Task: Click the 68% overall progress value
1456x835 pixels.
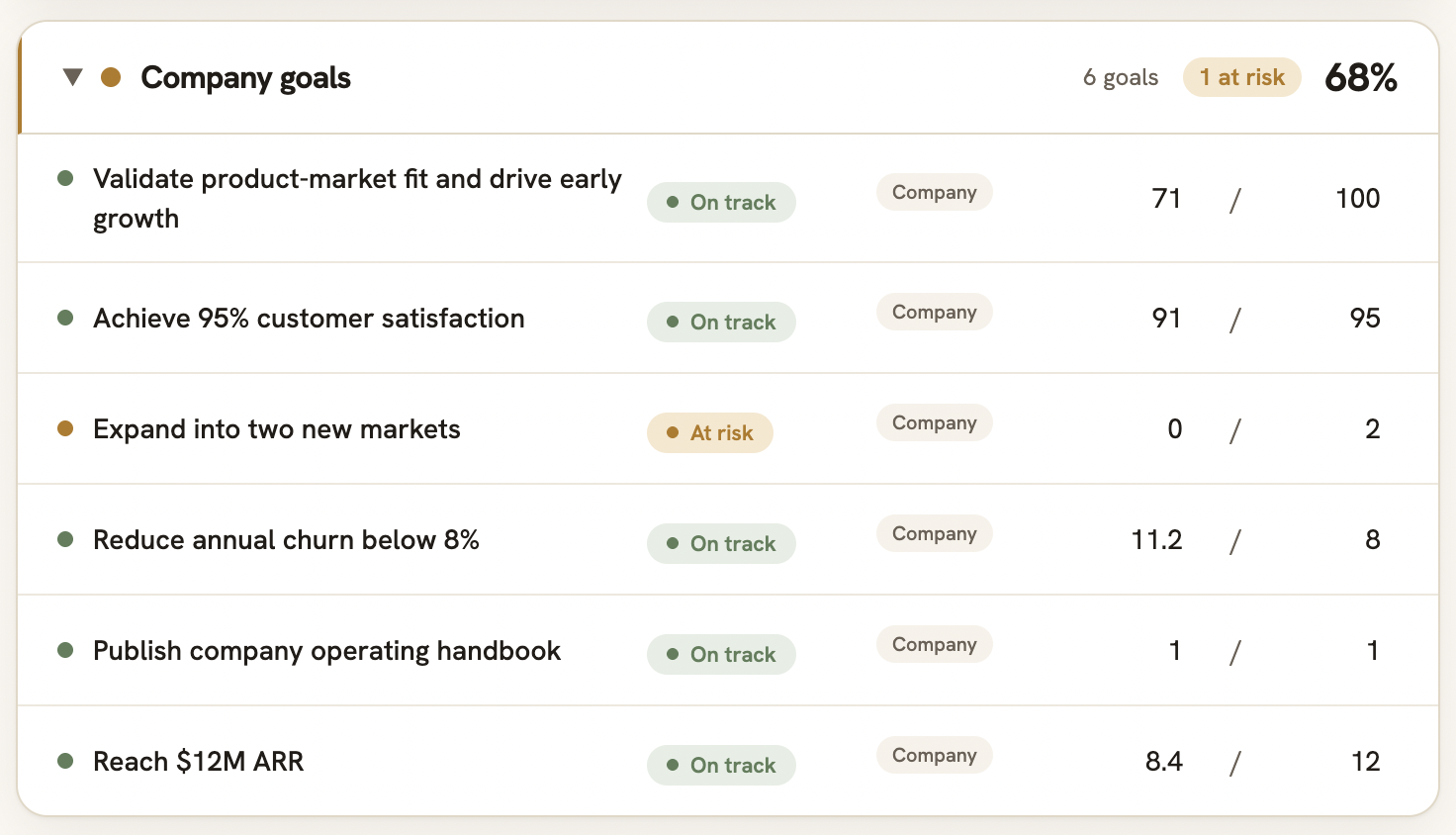Action: [1361, 77]
